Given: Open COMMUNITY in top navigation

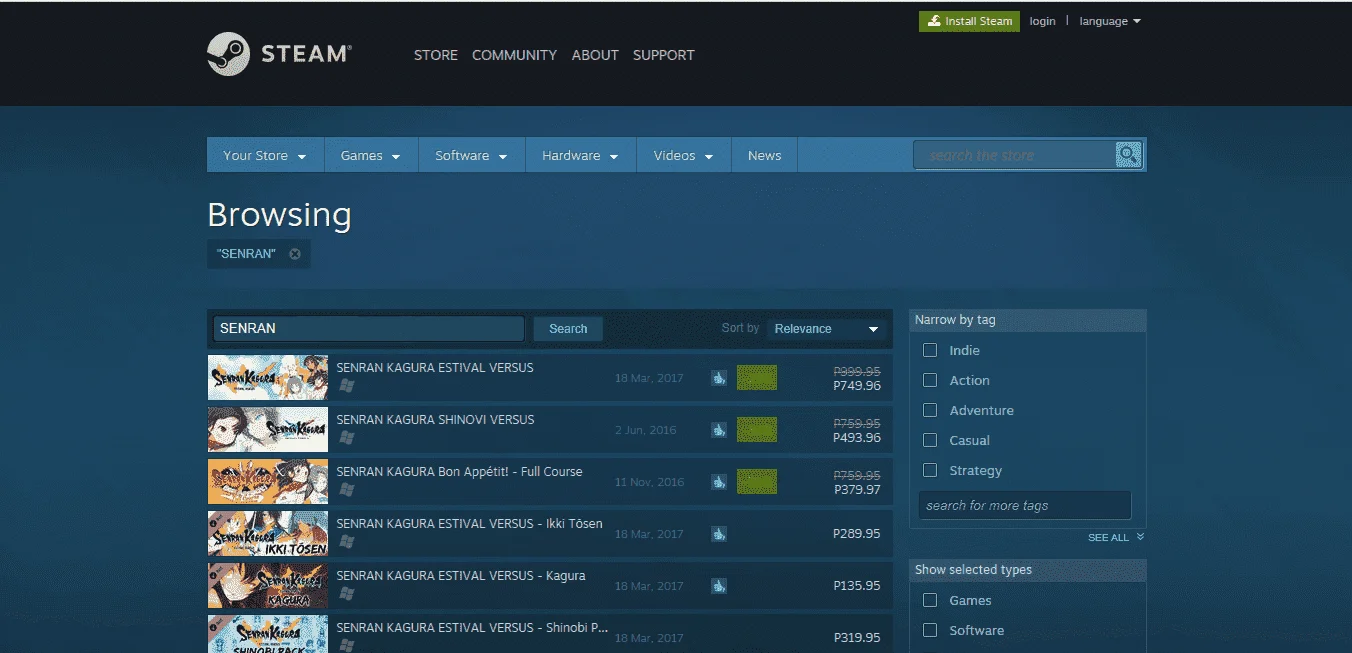Looking at the screenshot, I should [x=514, y=55].
